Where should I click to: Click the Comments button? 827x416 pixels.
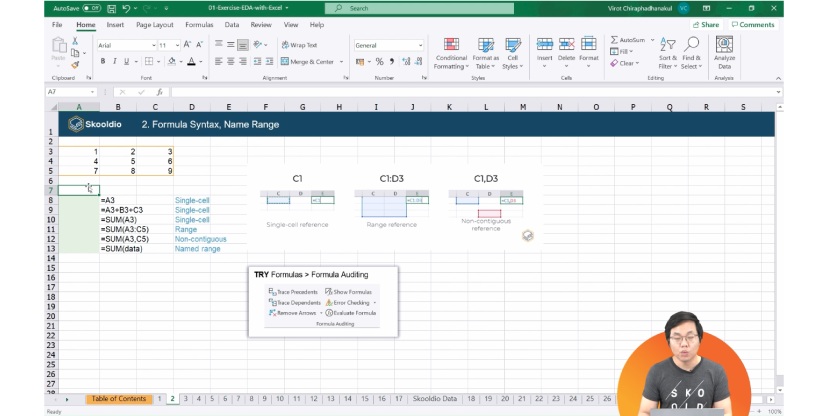tap(753, 25)
